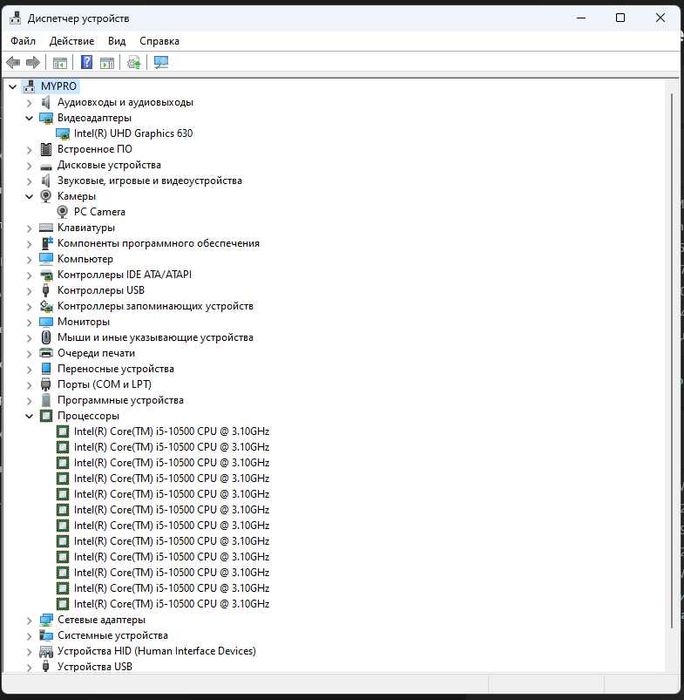Image resolution: width=684 pixels, height=700 pixels.
Task: Click the vertical scrollbar of device tree
Action: click(671, 359)
